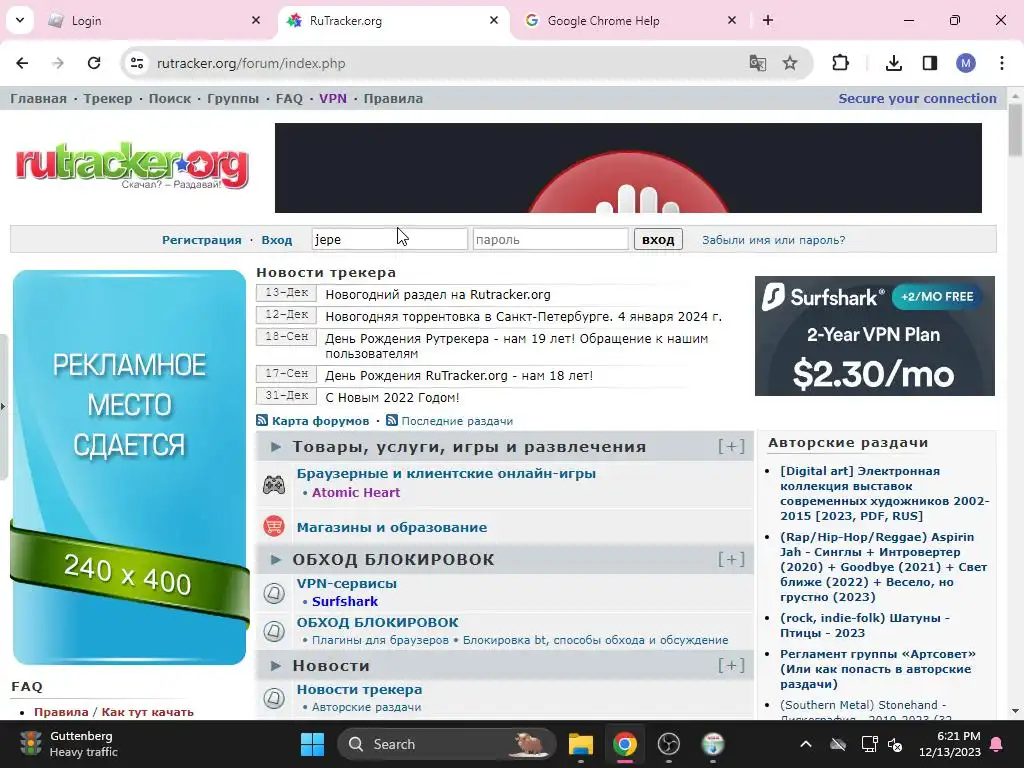Focus the username field containing jepe
The image size is (1024, 768).
click(x=390, y=239)
